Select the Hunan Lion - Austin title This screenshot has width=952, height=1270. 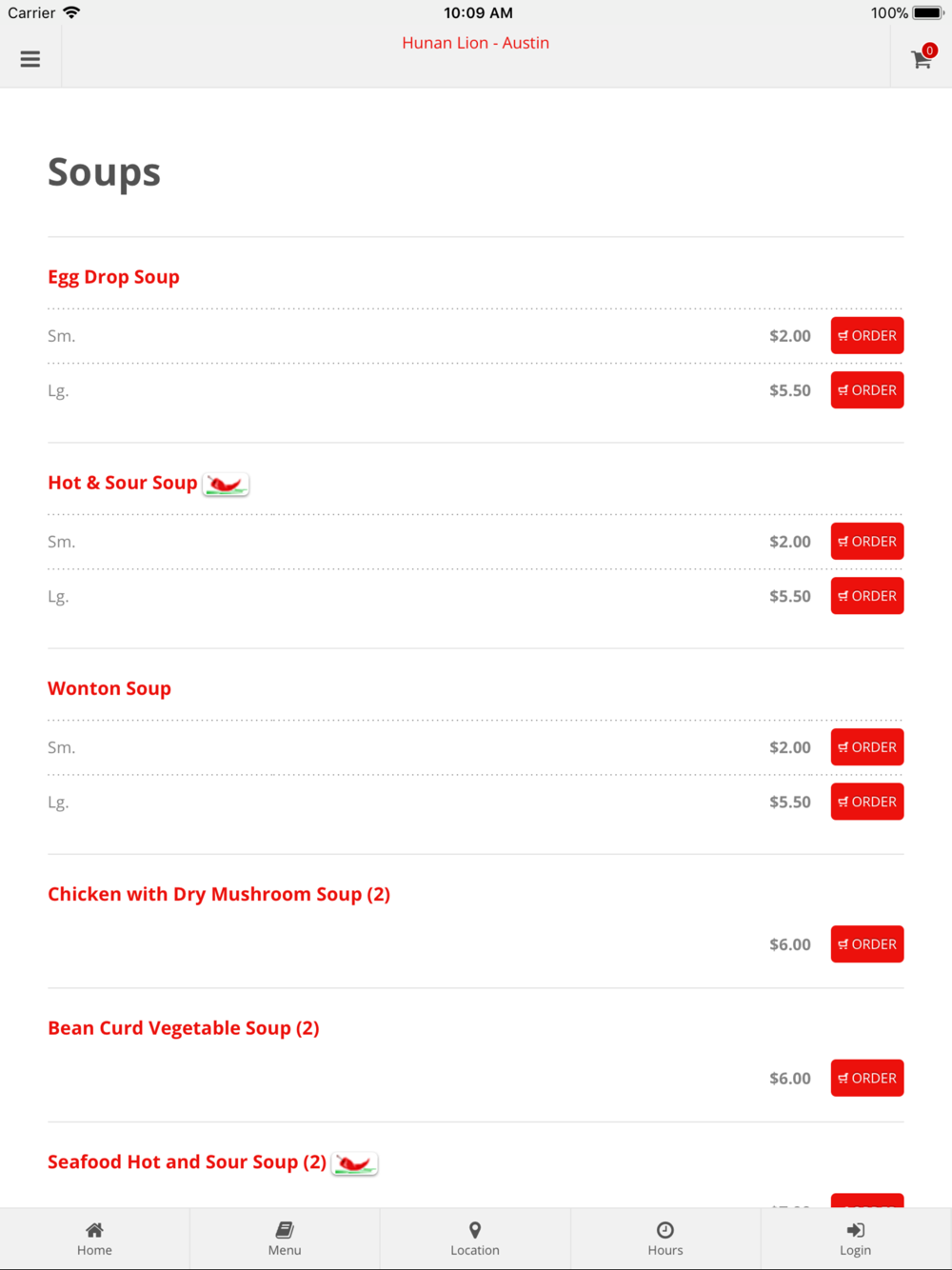[475, 43]
